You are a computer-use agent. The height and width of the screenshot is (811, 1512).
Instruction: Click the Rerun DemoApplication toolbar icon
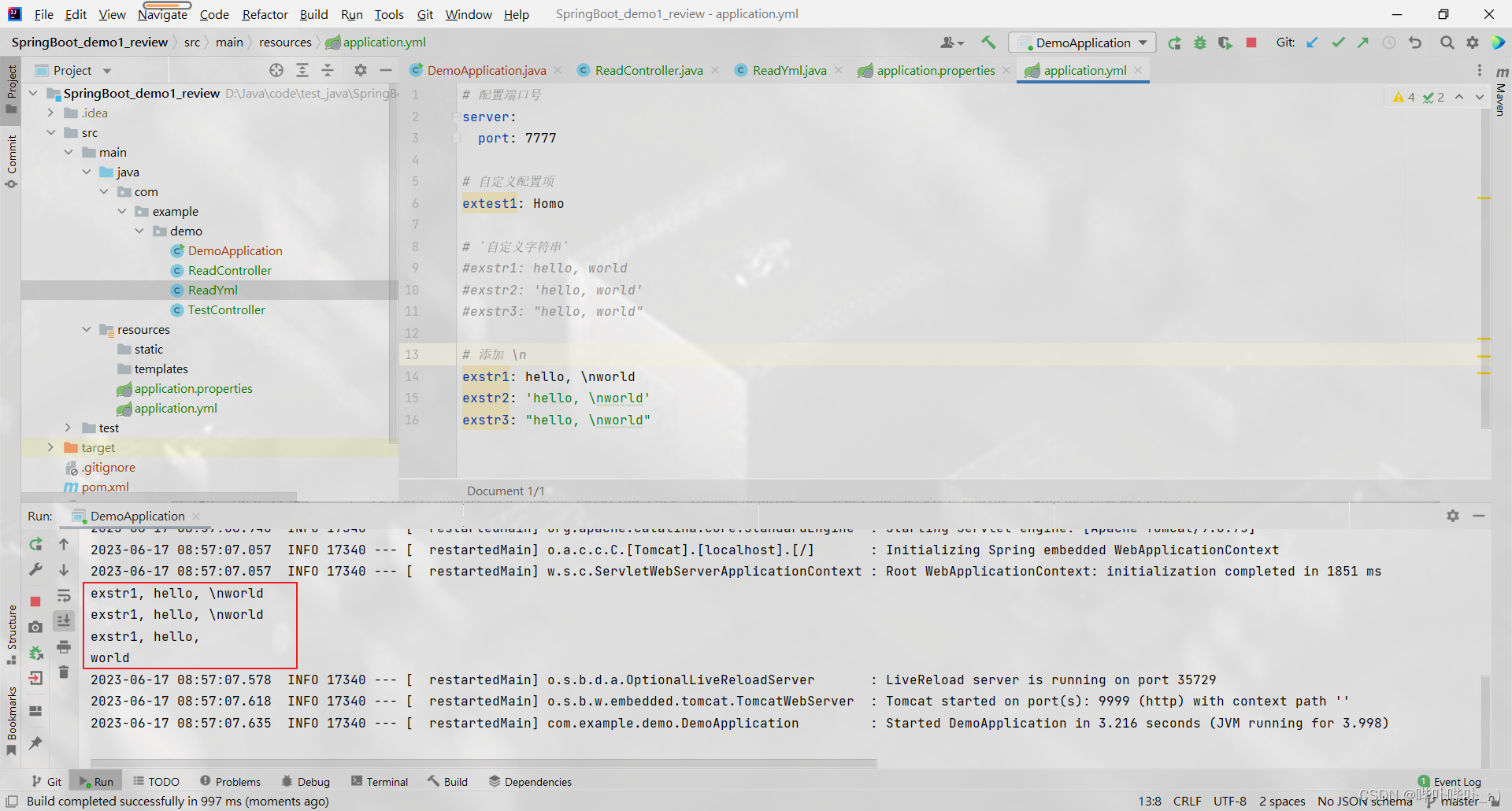(x=1174, y=43)
